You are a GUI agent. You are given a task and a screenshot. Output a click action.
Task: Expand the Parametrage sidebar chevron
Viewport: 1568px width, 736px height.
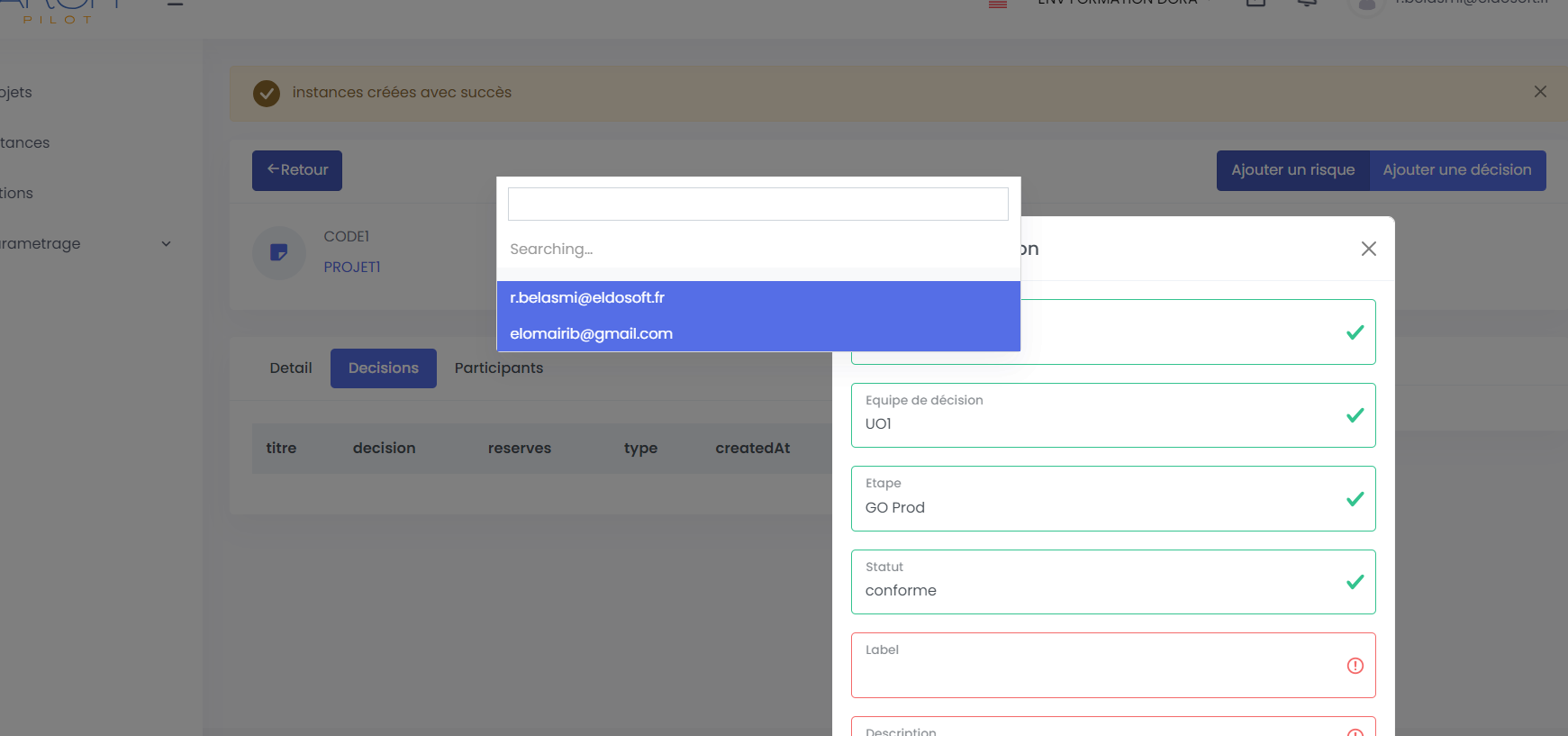[x=166, y=244]
